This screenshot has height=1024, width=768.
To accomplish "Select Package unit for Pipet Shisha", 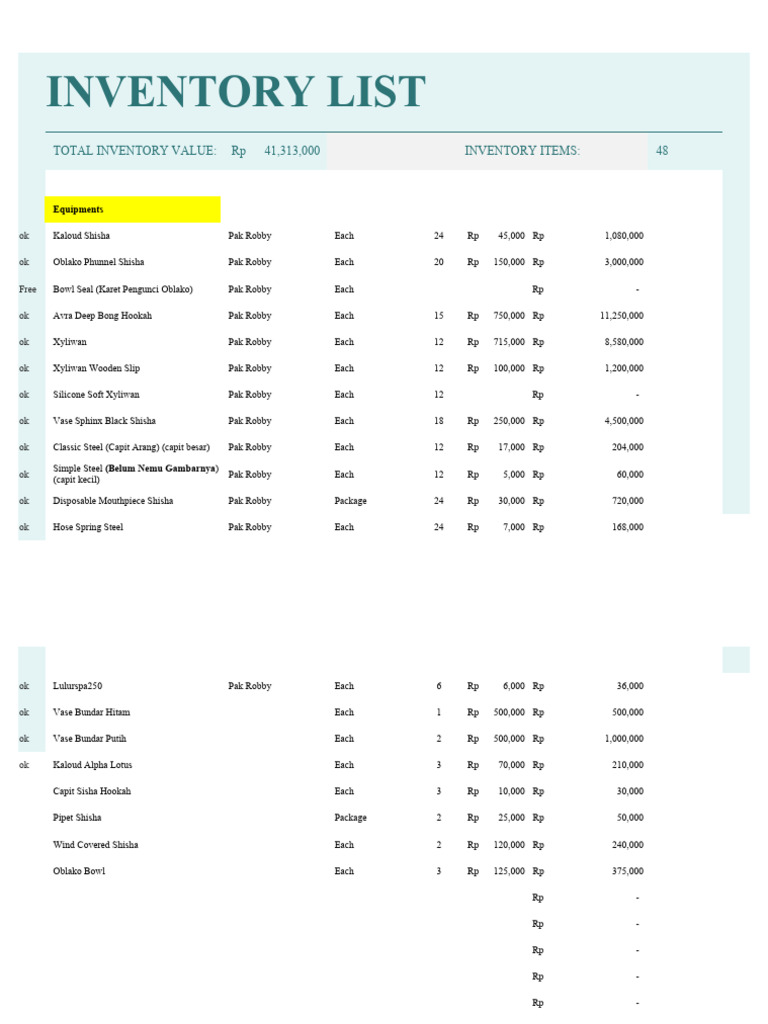I will (x=351, y=818).
